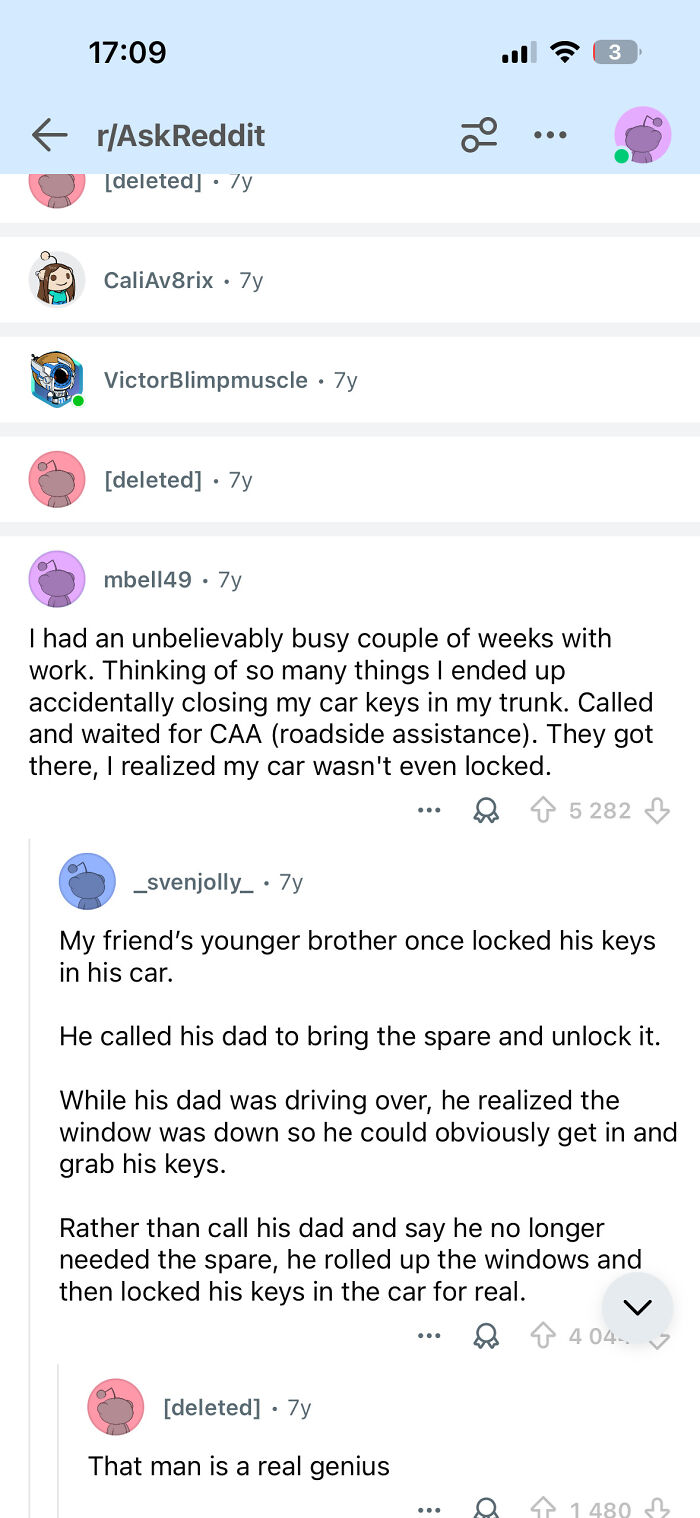Viewport: 700px width, 1518px height.
Task: Open the three-dot overflow menu in header
Action: [x=550, y=135]
